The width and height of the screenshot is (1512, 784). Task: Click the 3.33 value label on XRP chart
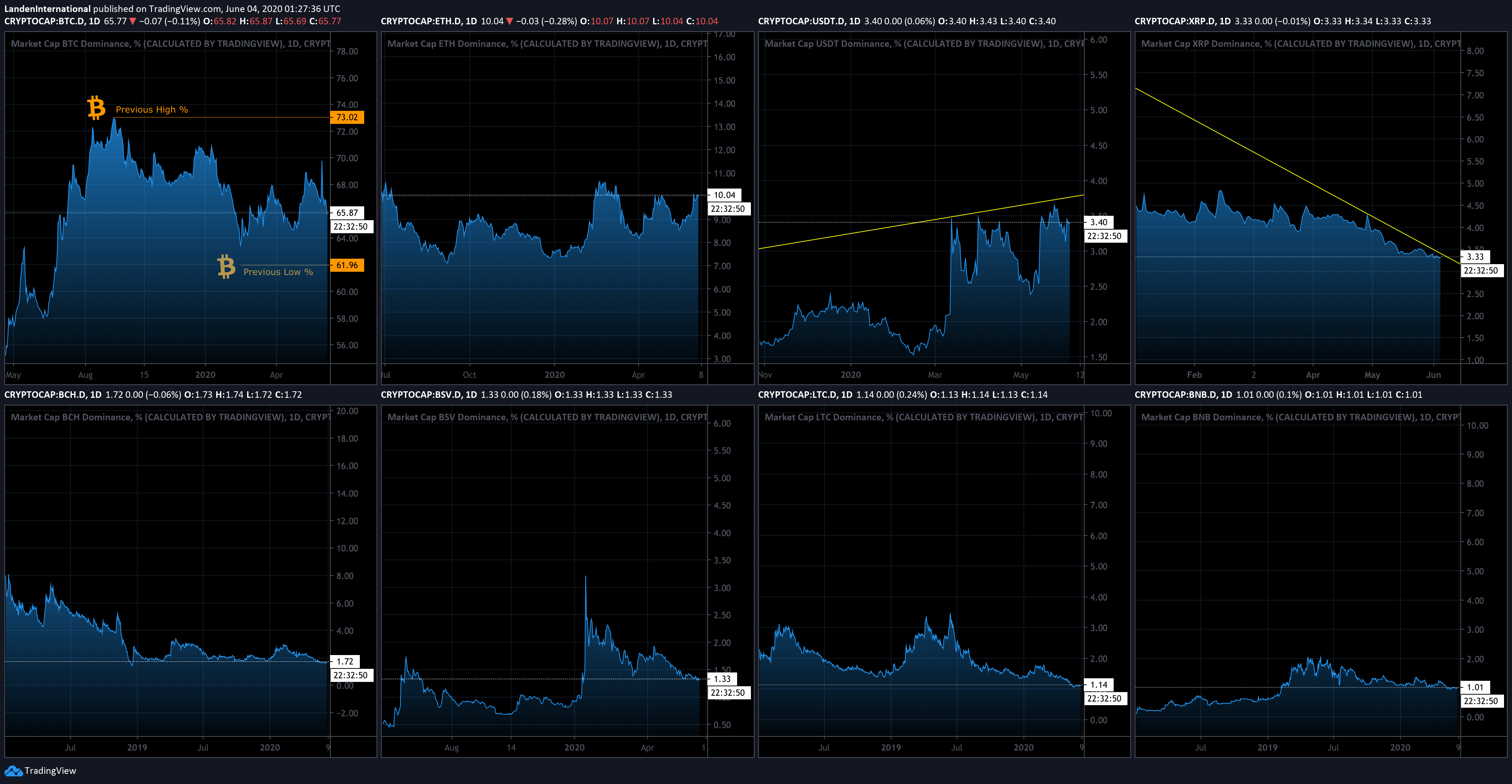tap(1475, 256)
